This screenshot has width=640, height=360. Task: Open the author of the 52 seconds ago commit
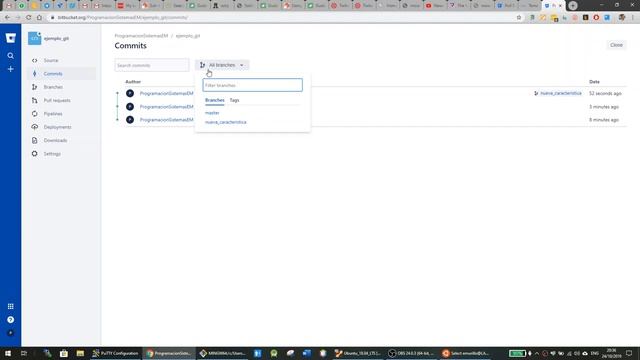click(167, 93)
